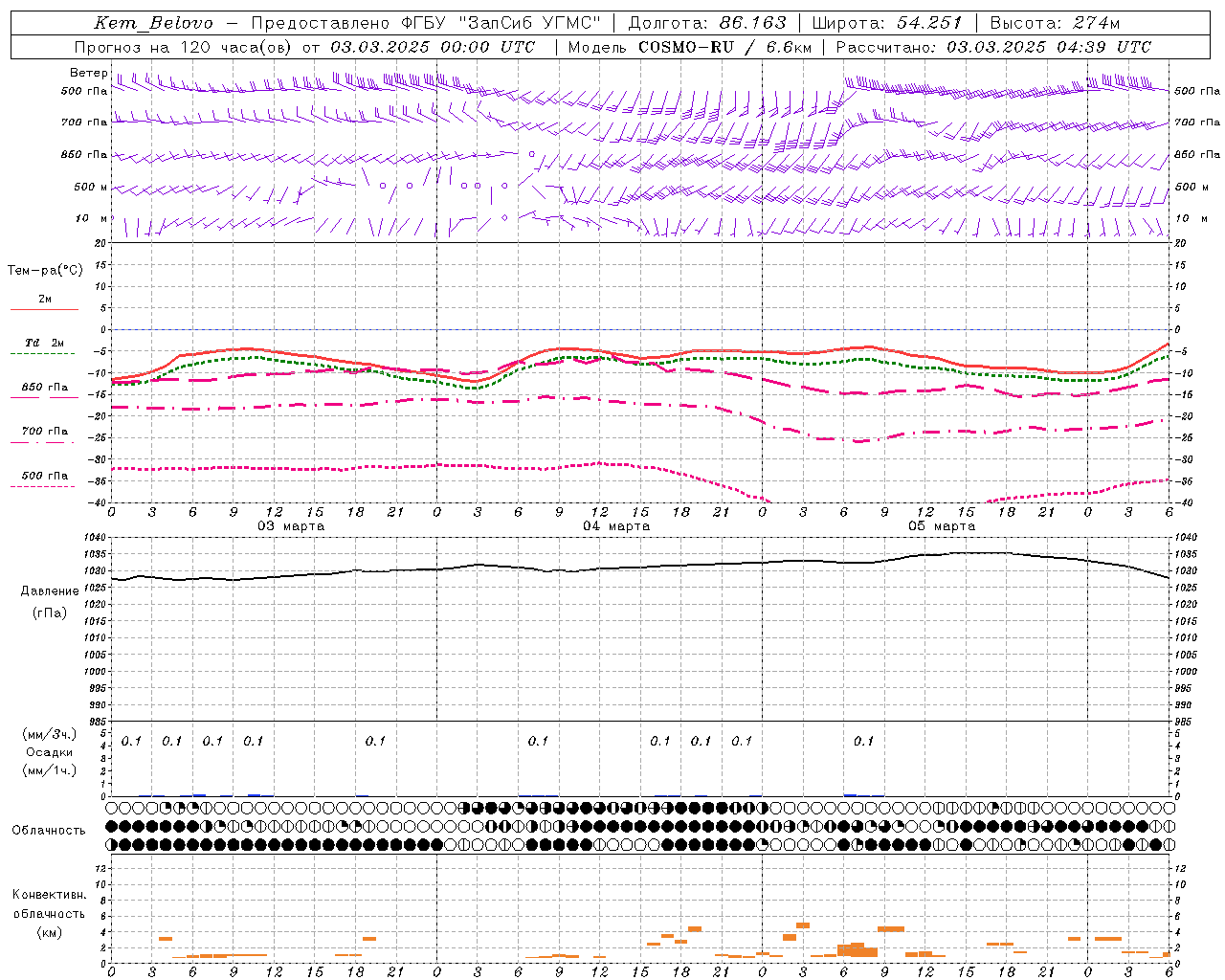Screen dimensions: 1225x980
Task: Click the 2м temperature legend entry
Action: pyautogui.click(x=45, y=299)
